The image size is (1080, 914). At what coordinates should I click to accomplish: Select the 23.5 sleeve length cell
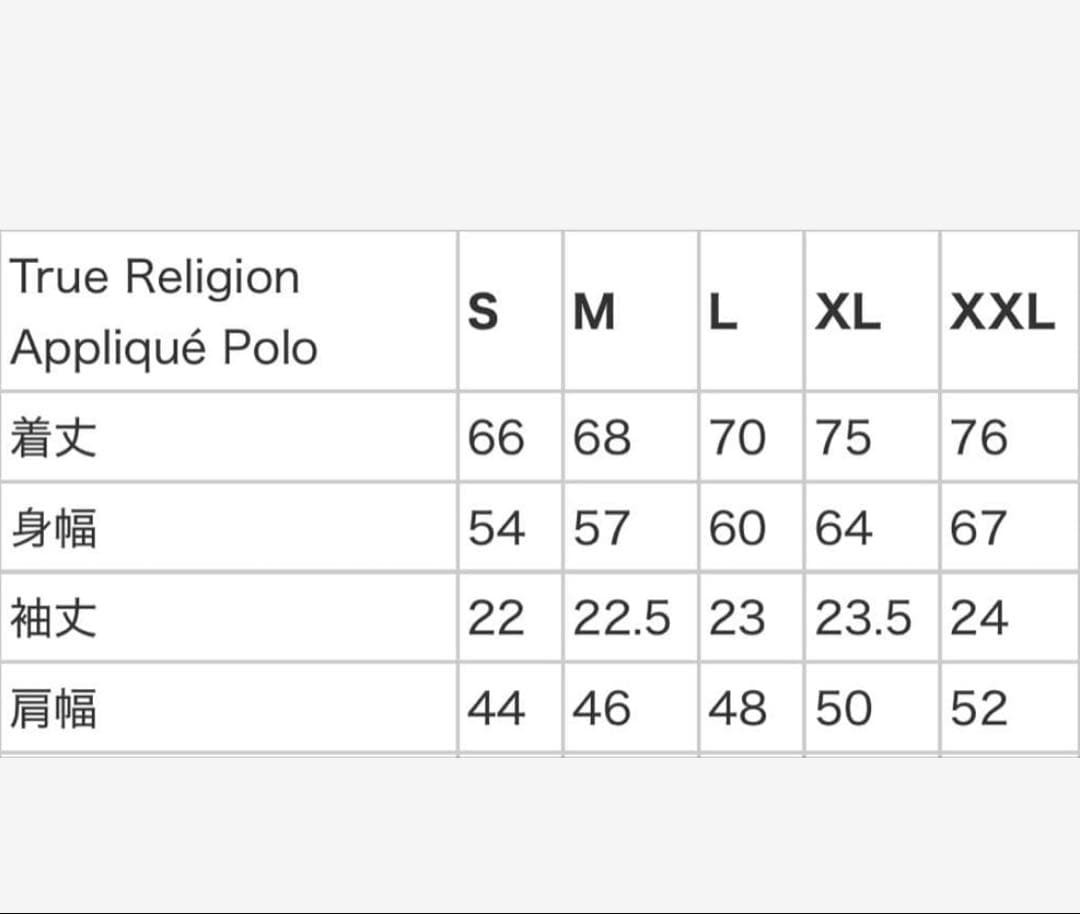pos(863,618)
